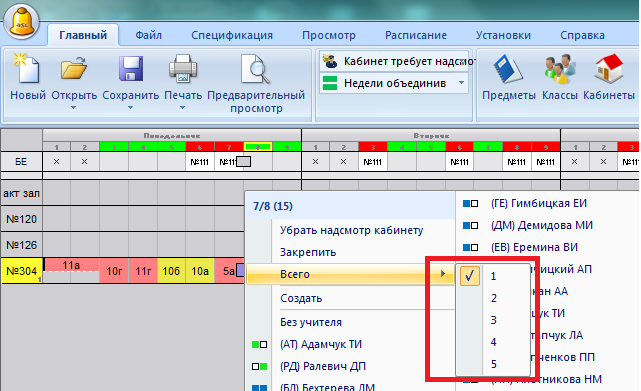Expand the Печать dropdown arrow

click(x=183, y=108)
